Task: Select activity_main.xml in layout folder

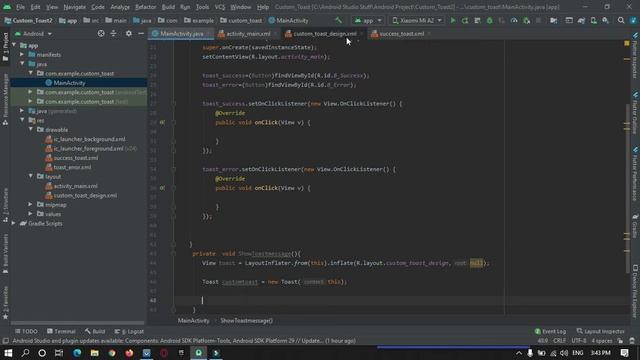Action: [x=76, y=186]
